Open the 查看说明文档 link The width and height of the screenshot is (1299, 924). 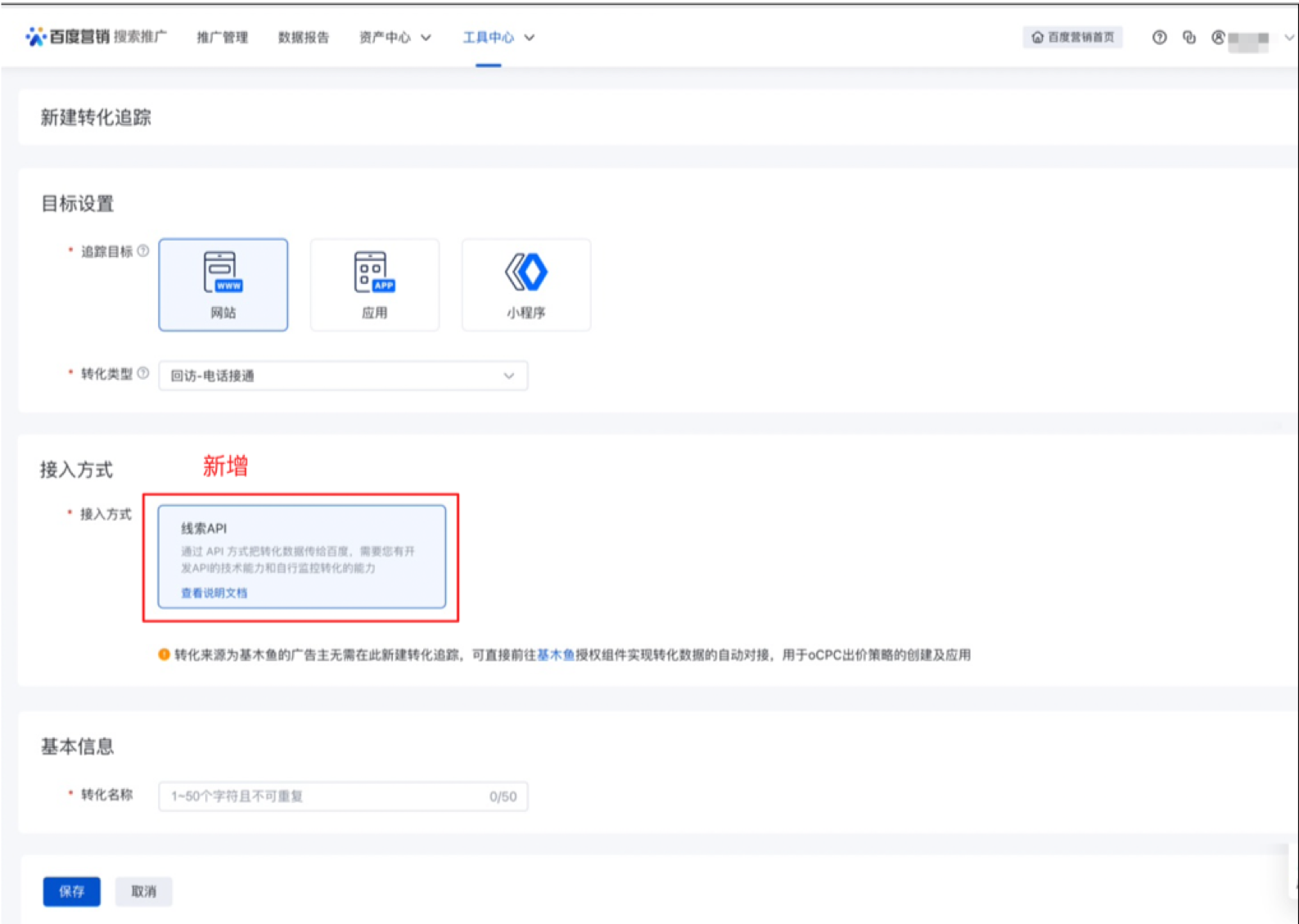tap(214, 593)
